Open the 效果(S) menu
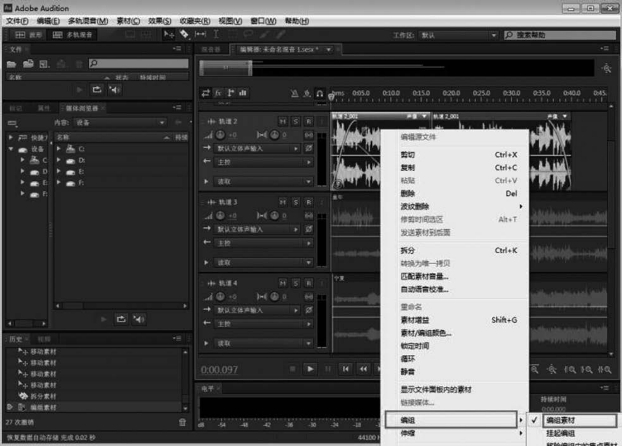Viewport: 622px width, 446px height. [159, 20]
